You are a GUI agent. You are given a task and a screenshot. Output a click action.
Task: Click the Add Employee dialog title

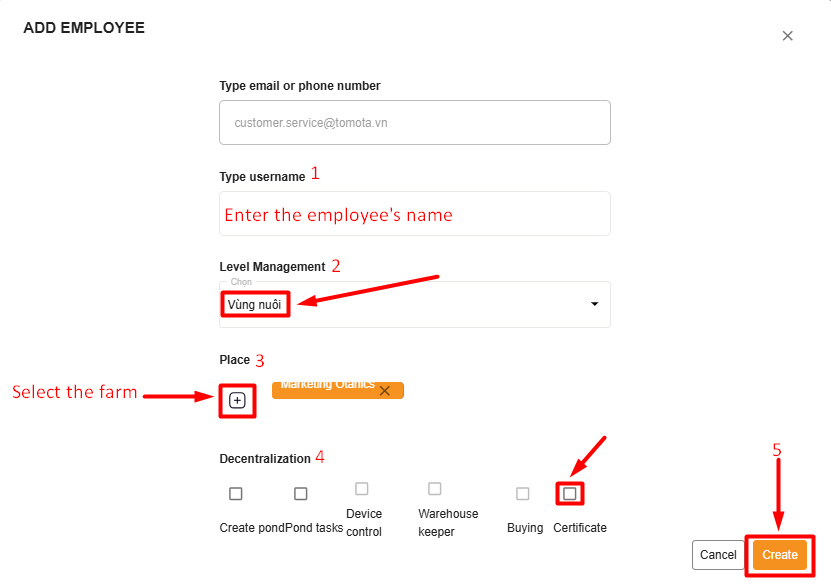coord(84,28)
